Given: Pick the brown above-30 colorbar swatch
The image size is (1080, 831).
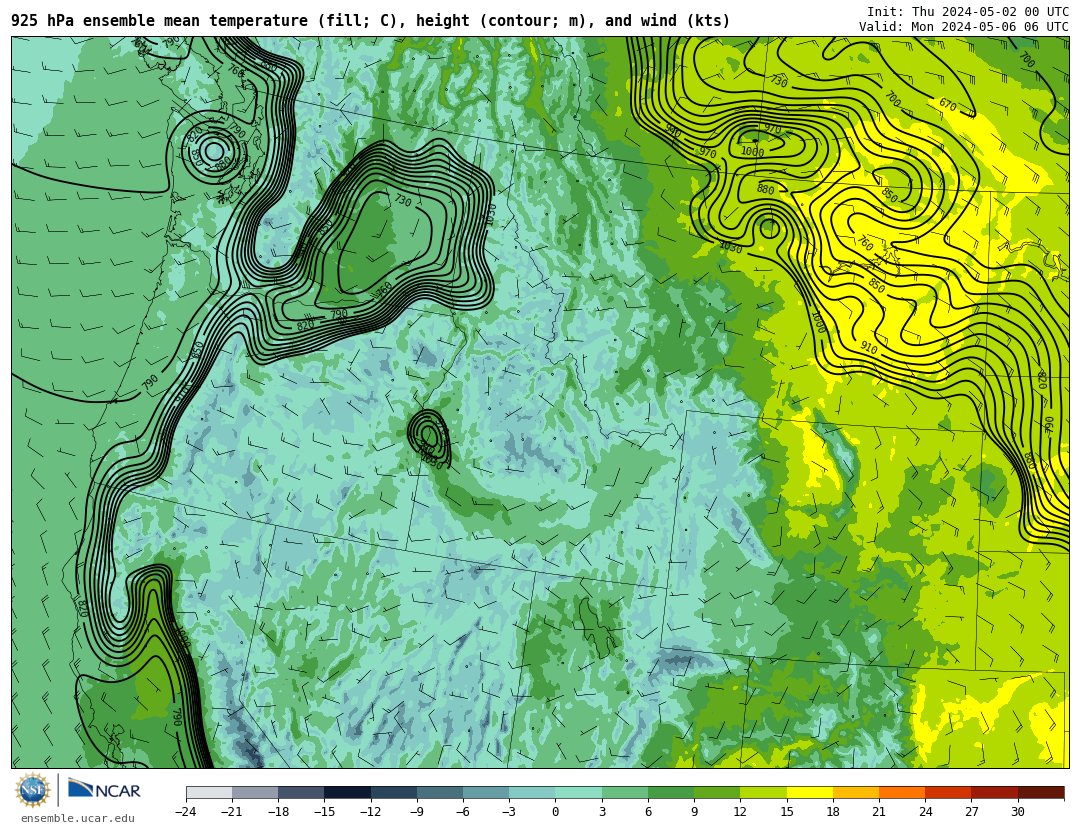Looking at the screenshot, I should point(1040,792).
